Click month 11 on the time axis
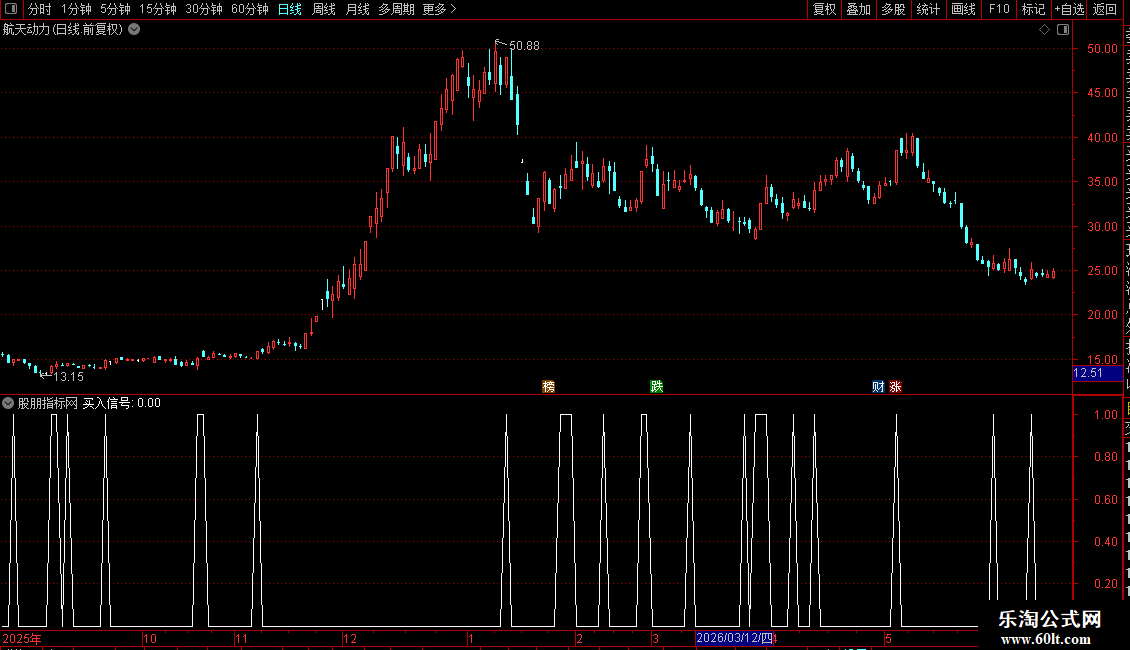The height and width of the screenshot is (650, 1130). click(x=241, y=638)
